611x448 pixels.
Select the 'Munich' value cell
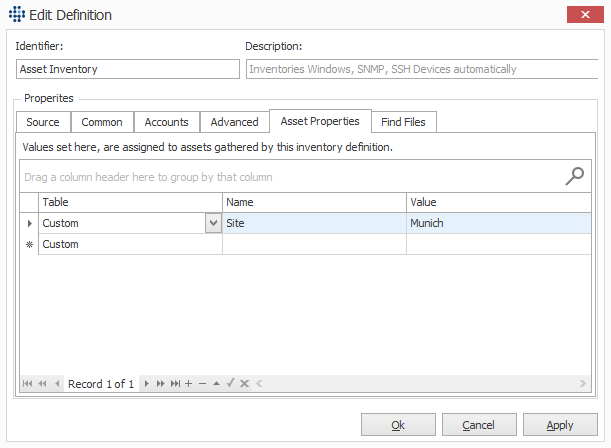point(499,223)
